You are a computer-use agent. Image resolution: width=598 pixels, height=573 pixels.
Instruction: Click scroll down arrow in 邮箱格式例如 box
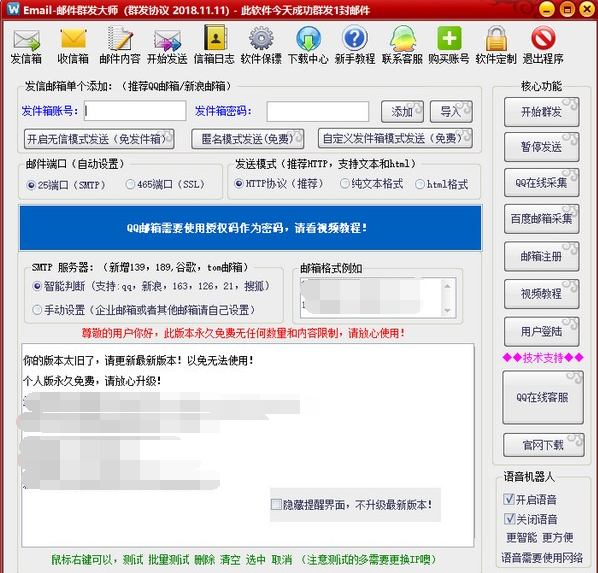pyautogui.click(x=447, y=310)
